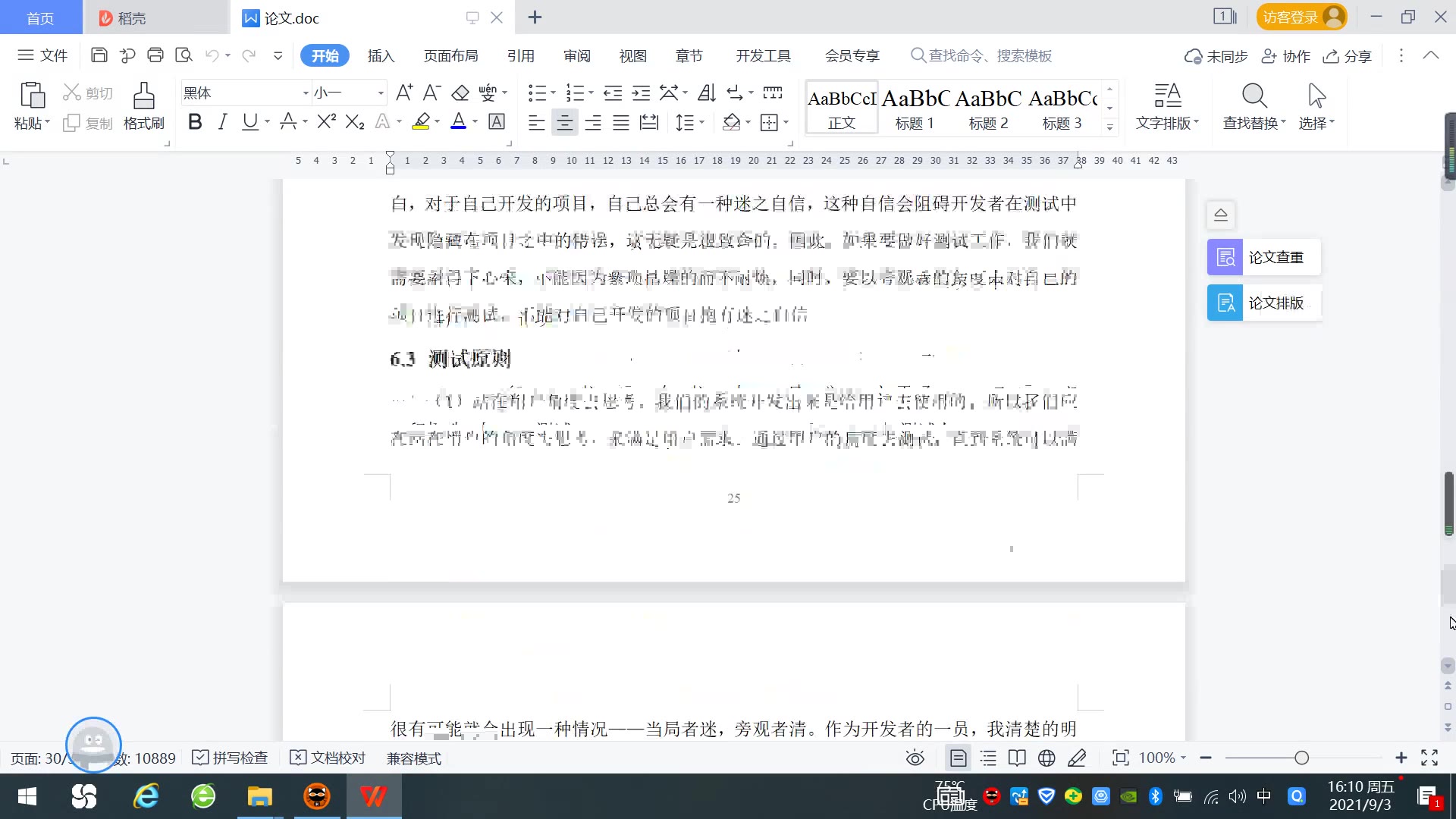Toggle spell check (拼写检查) in status bar
Image resolution: width=1456 pixels, height=819 pixels.
(x=231, y=758)
